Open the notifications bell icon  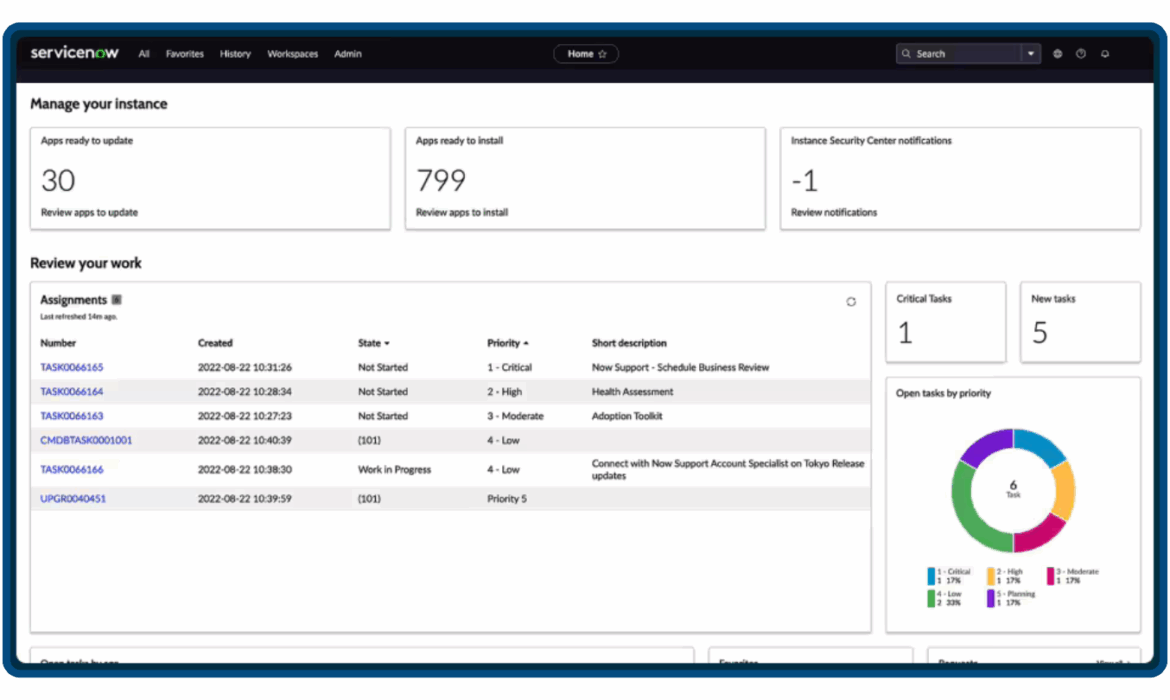click(1105, 54)
